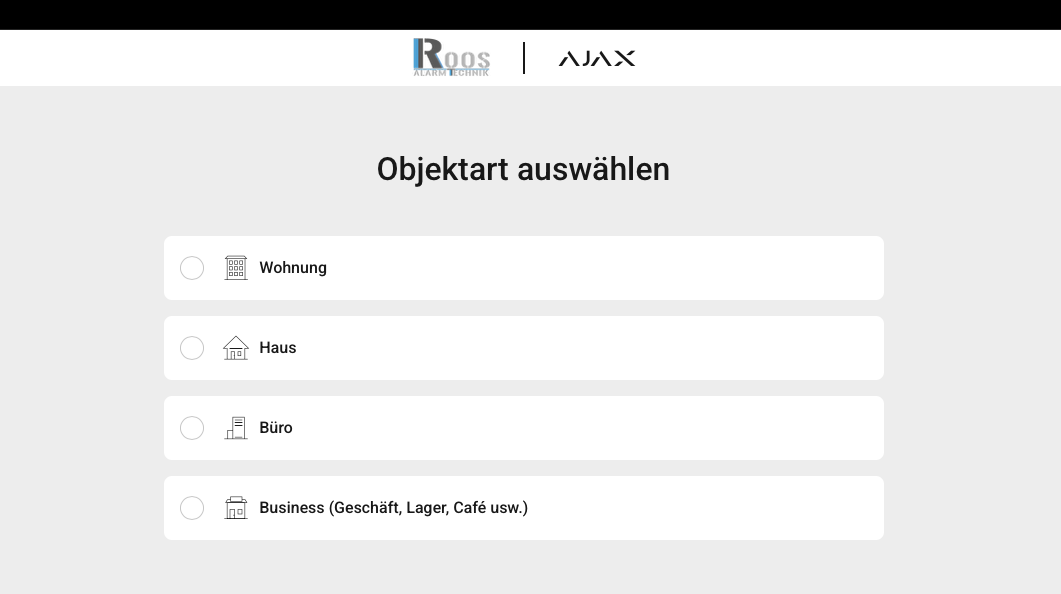
Task: Select the Wohnung radio button
Action: tap(192, 268)
